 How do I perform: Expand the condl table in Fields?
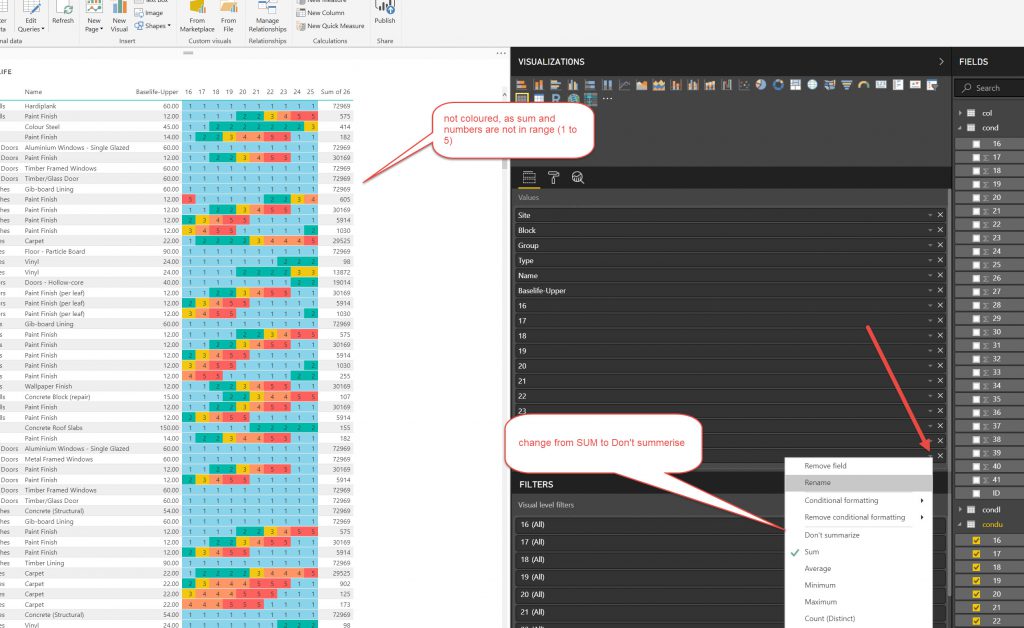point(962,509)
